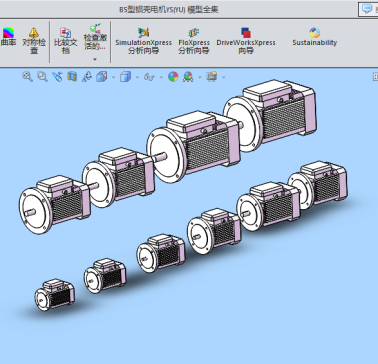Open the Dynamic Annotation Views icon

click(87, 77)
